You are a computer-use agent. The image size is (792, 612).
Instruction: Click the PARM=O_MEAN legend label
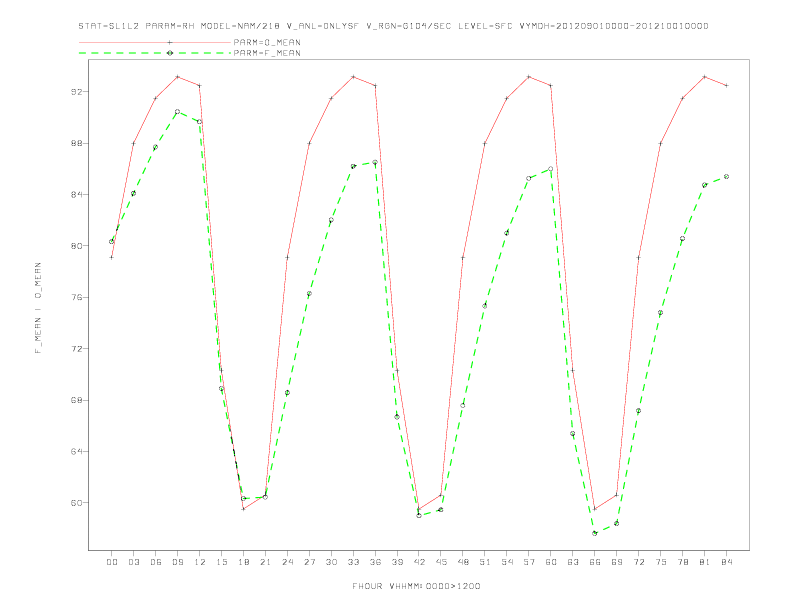point(267,42)
